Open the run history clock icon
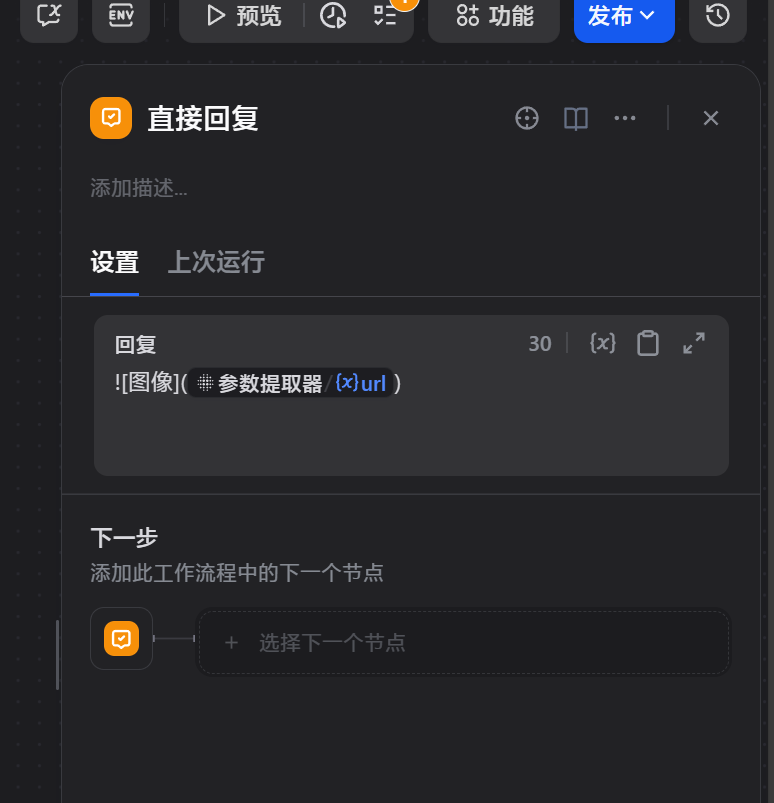774x803 pixels. coord(333,16)
